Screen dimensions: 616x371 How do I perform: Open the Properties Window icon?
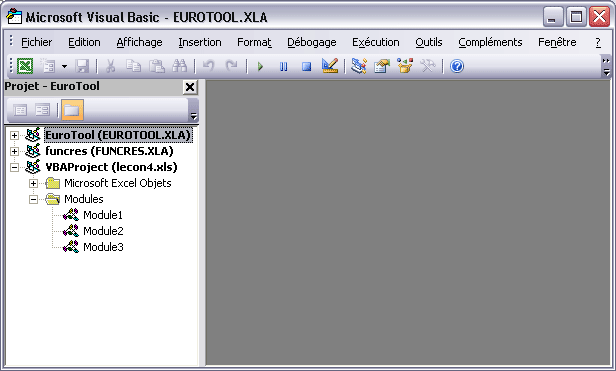(382, 66)
